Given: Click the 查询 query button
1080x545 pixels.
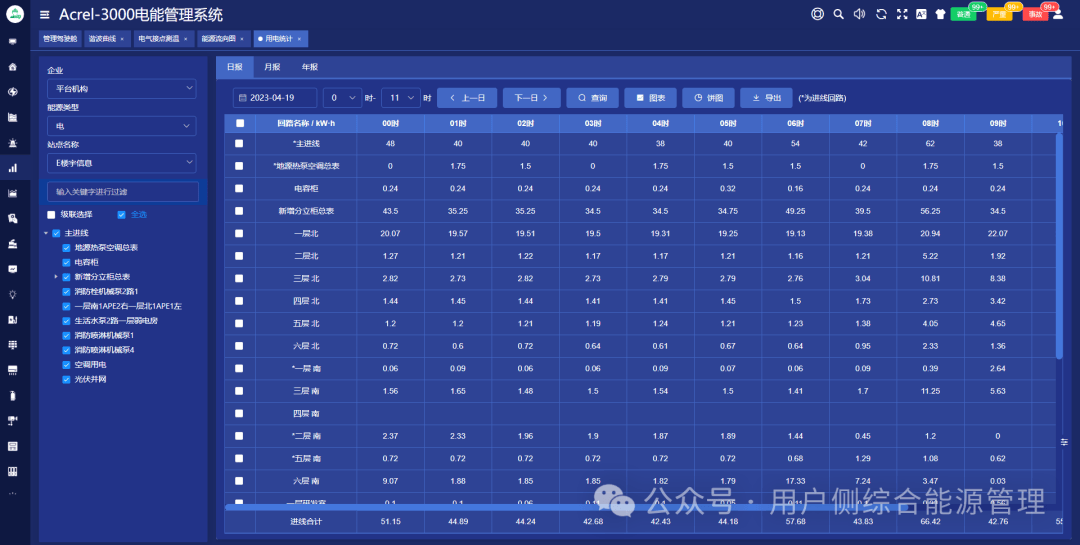Looking at the screenshot, I should click(592, 98).
